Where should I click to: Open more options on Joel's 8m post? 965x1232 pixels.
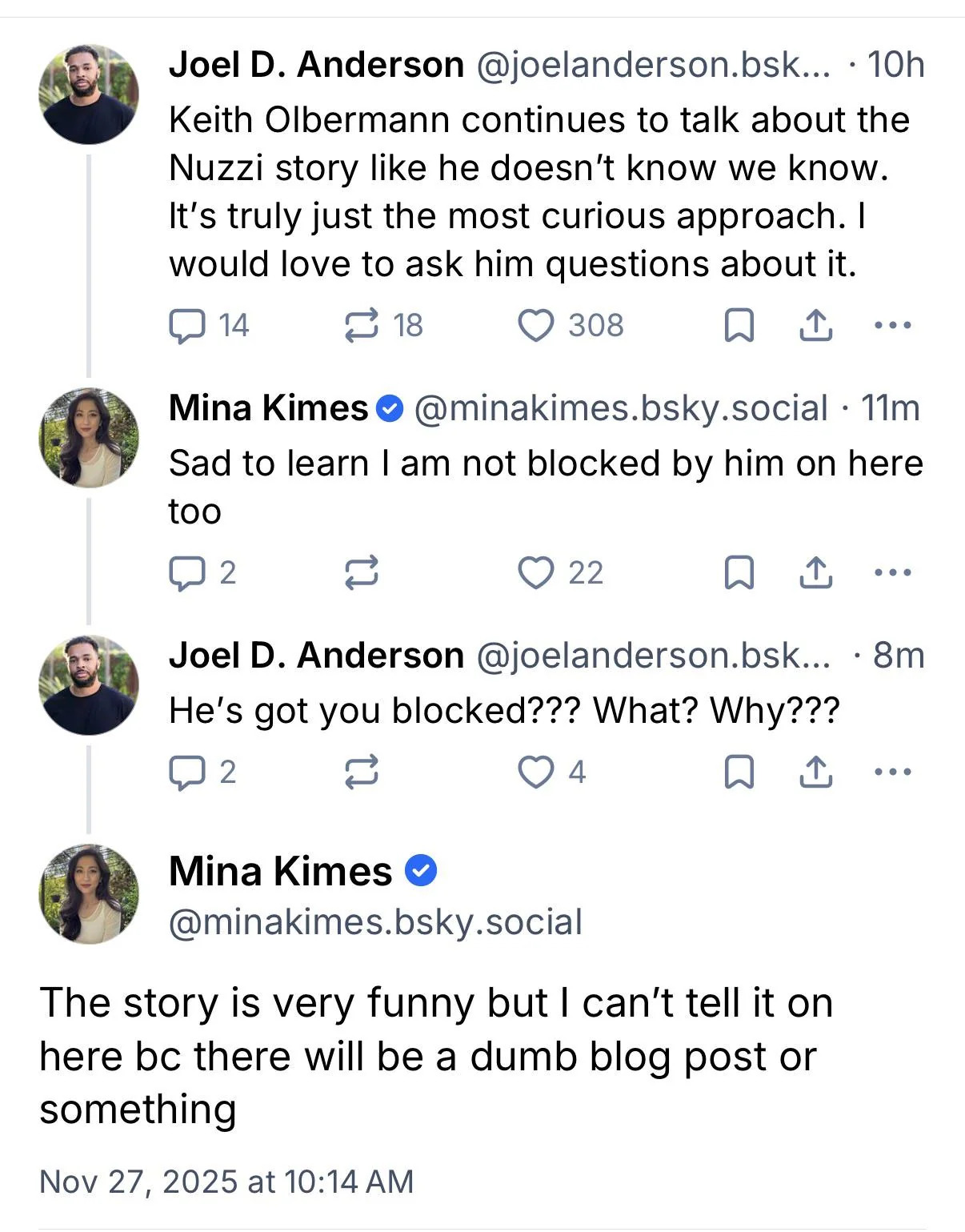pos(892,773)
